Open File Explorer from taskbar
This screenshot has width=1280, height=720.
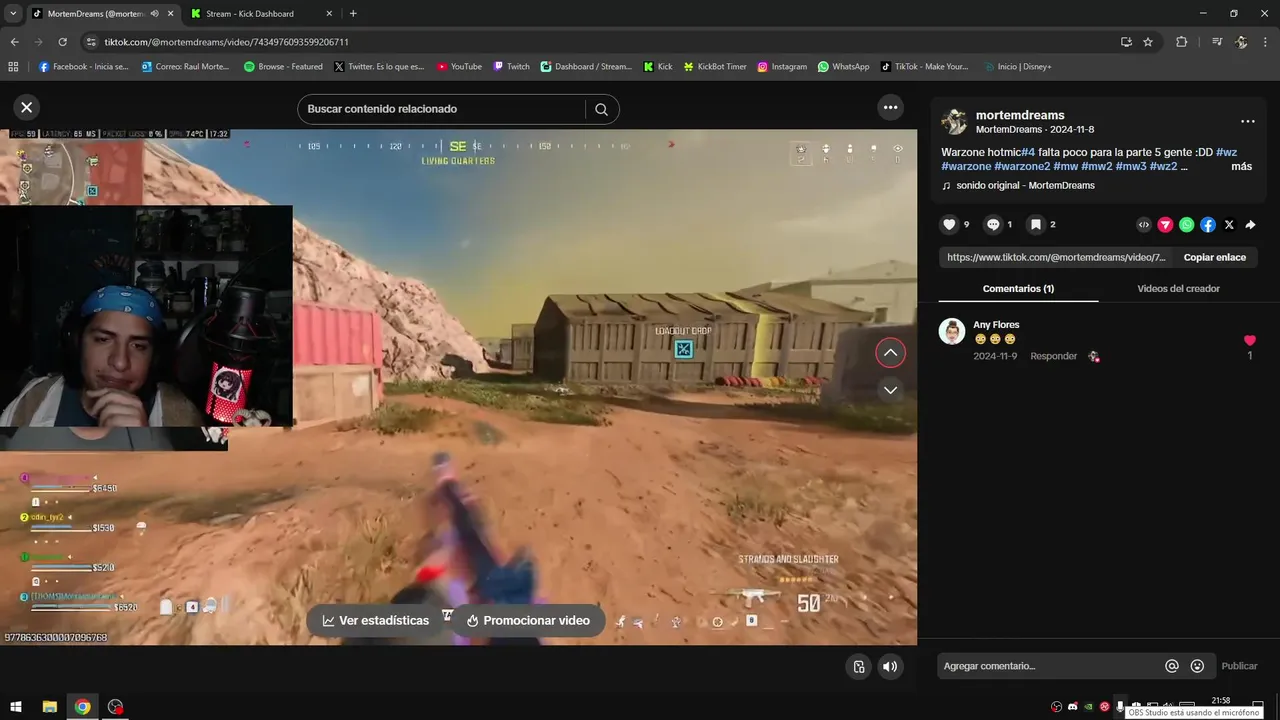pos(49,707)
